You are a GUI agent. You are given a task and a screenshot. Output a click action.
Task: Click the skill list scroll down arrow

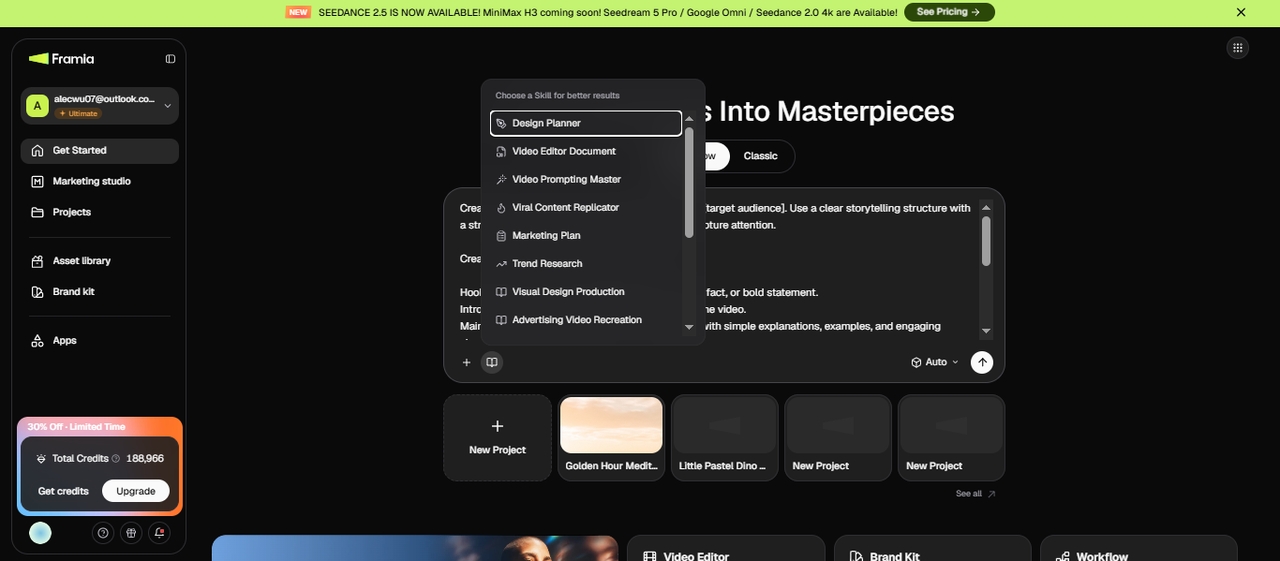coord(689,327)
